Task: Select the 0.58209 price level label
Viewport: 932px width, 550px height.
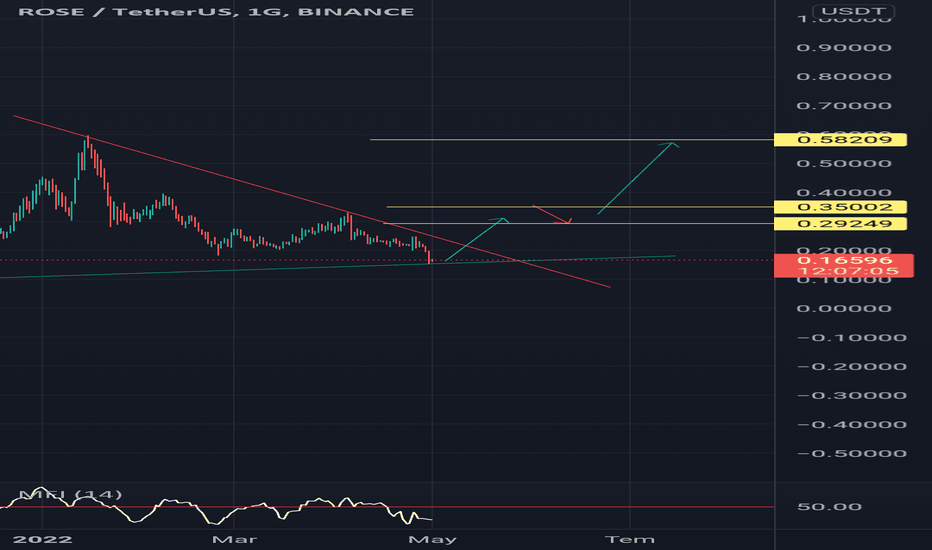Action: point(840,140)
